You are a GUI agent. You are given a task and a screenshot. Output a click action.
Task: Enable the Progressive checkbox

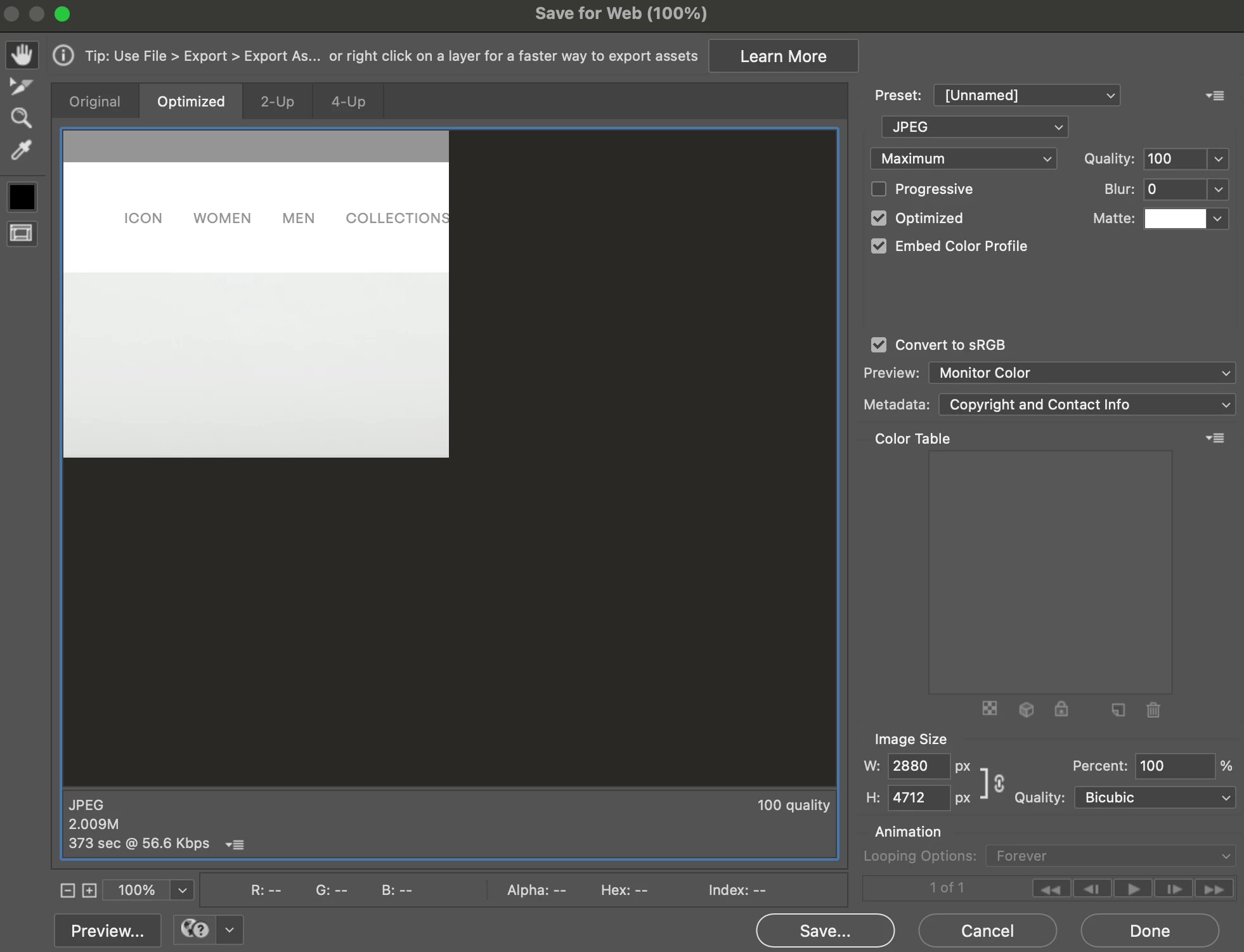(x=879, y=189)
